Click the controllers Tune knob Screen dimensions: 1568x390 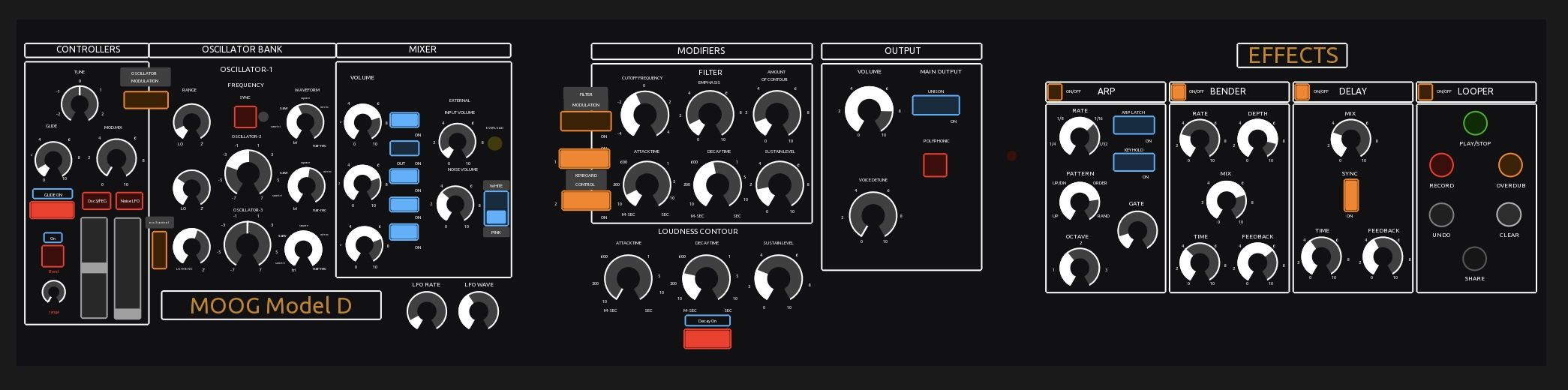(80, 103)
